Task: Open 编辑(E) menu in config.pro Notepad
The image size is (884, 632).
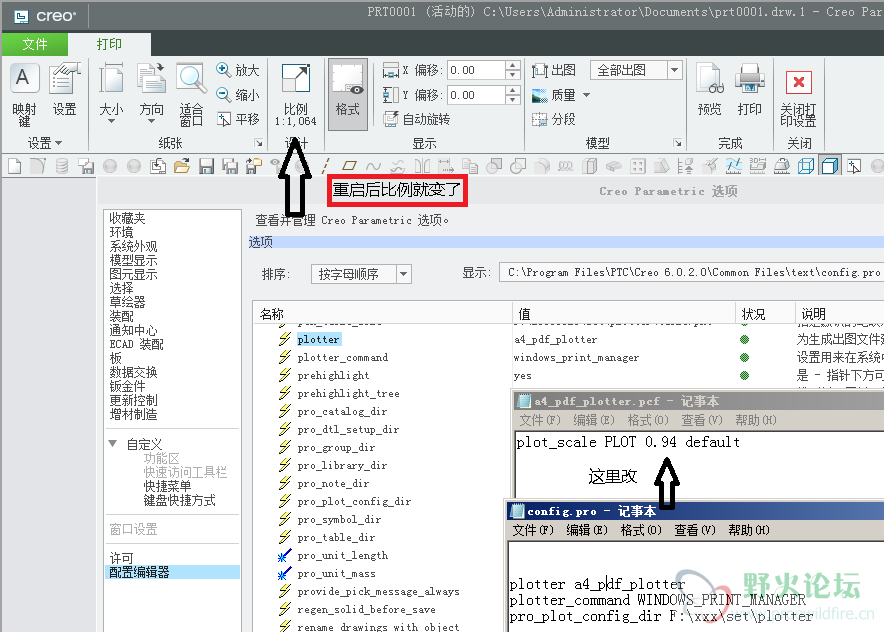Action: (587, 530)
